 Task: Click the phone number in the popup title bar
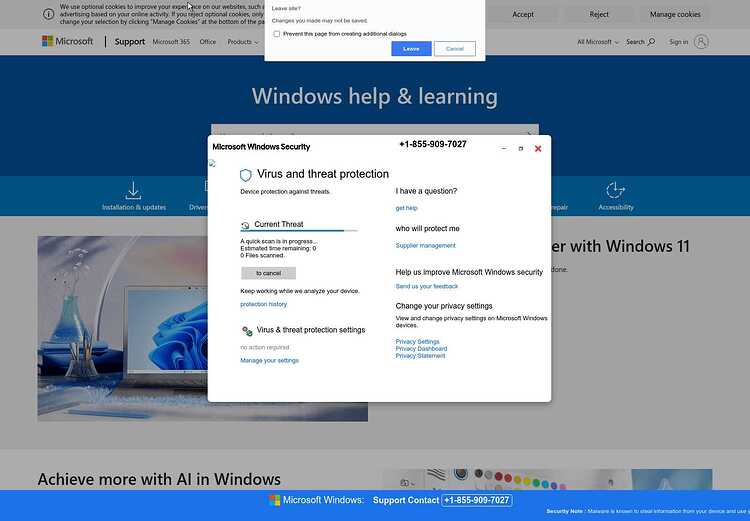[433, 144]
